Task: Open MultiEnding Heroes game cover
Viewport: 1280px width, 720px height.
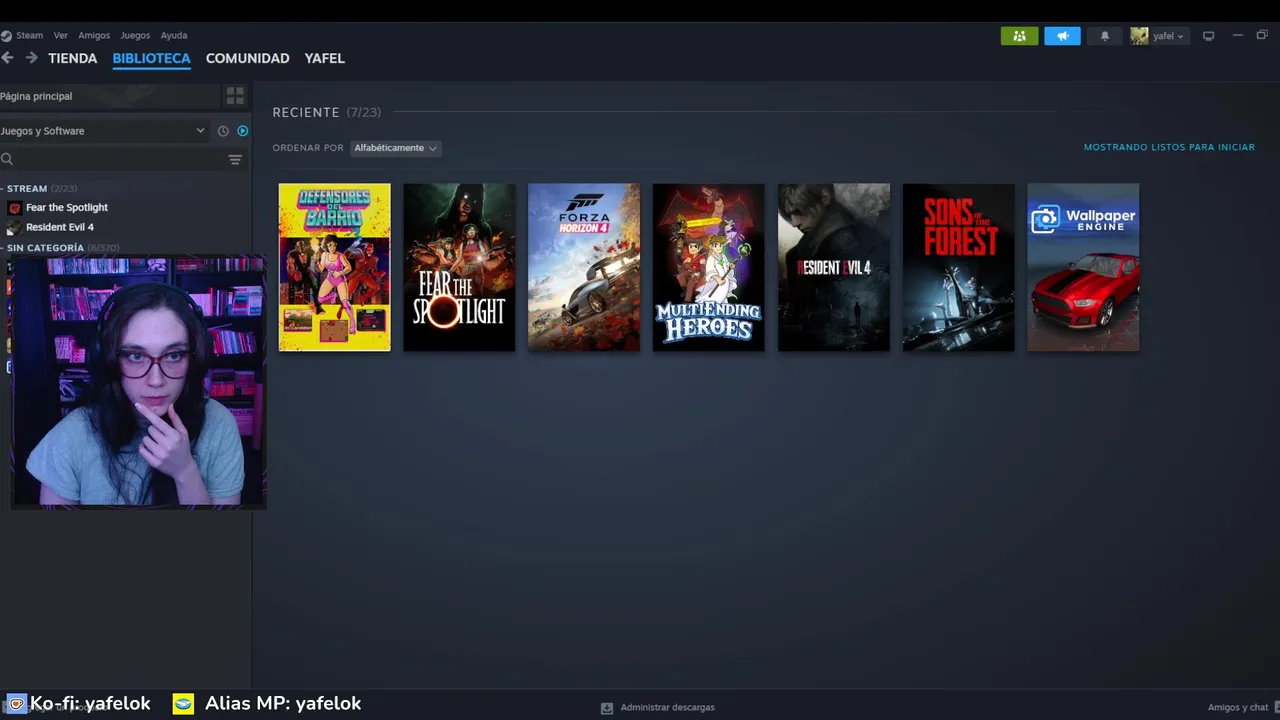Action: [x=709, y=267]
